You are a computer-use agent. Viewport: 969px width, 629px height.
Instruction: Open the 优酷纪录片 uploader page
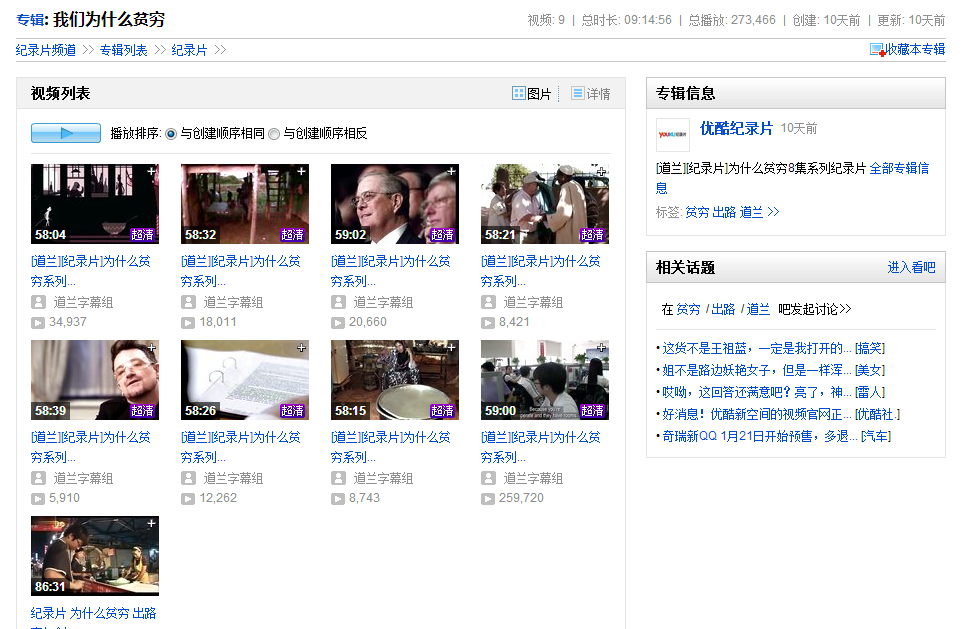click(x=736, y=129)
